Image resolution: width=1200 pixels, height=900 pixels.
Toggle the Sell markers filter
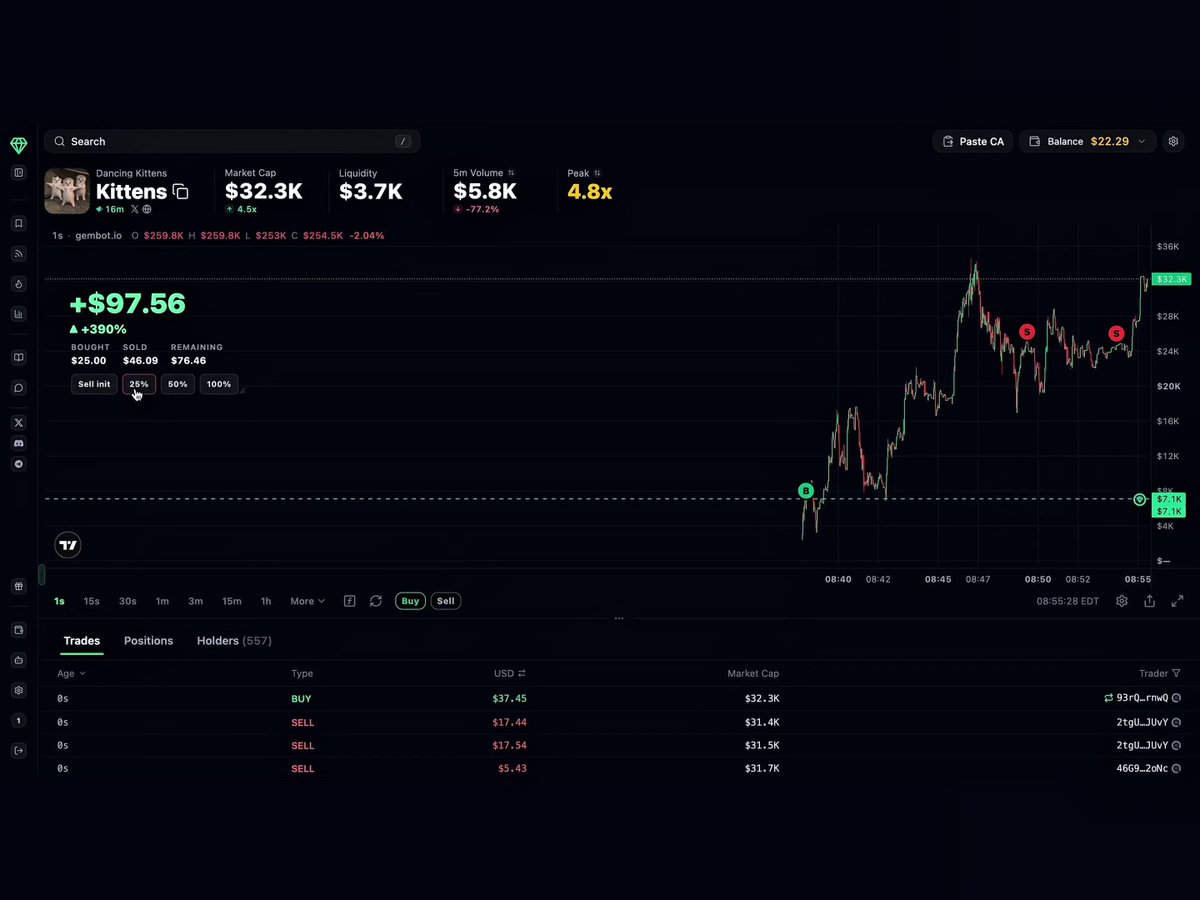pyautogui.click(x=446, y=601)
